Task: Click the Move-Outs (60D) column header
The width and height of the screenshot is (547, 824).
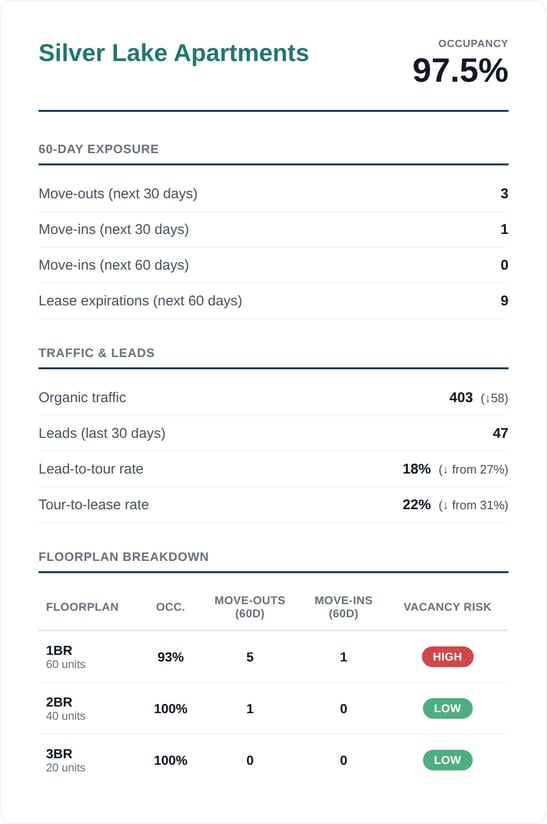Action: click(250, 607)
